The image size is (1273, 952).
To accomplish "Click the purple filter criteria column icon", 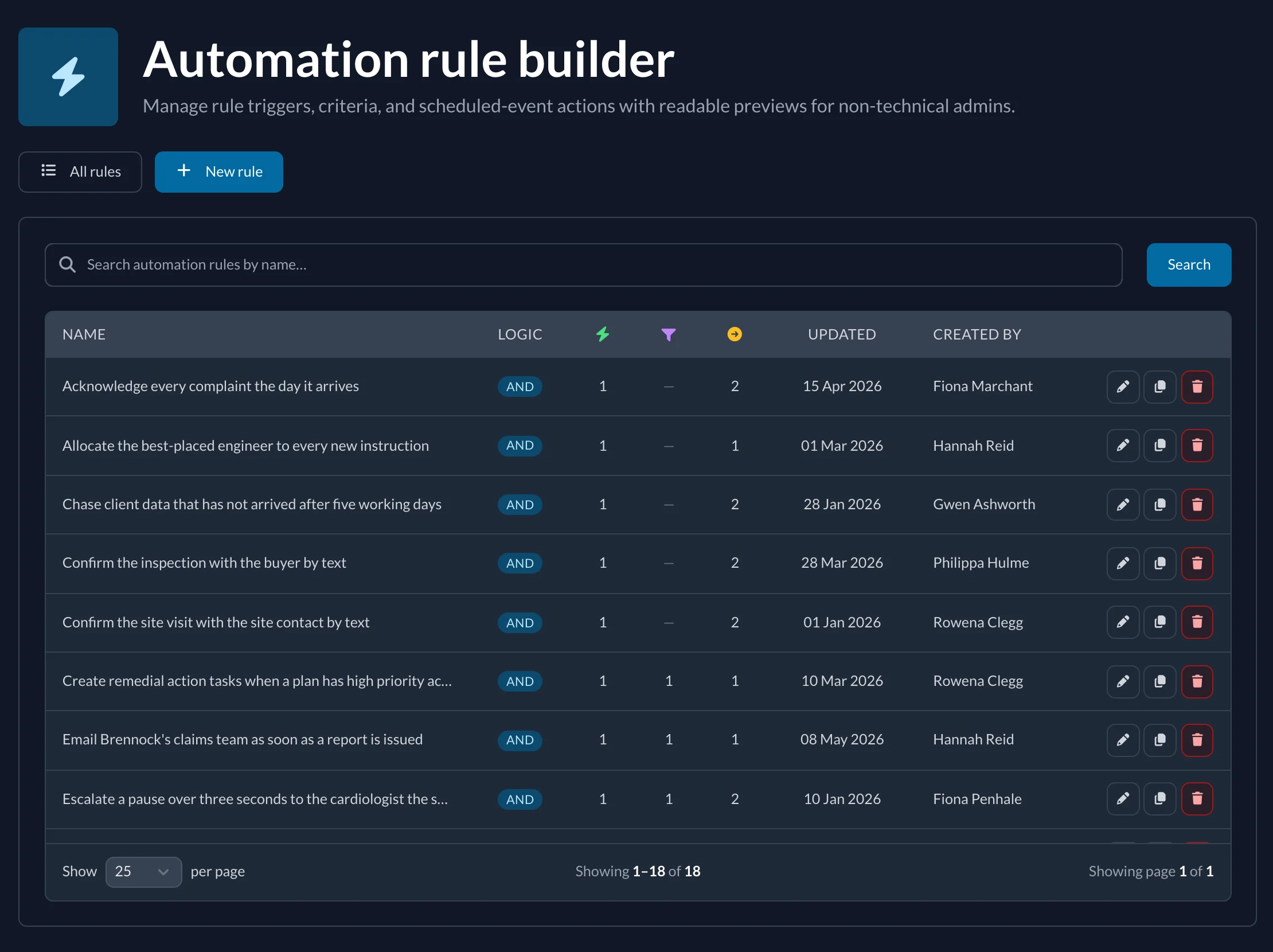I will pyautogui.click(x=668, y=334).
